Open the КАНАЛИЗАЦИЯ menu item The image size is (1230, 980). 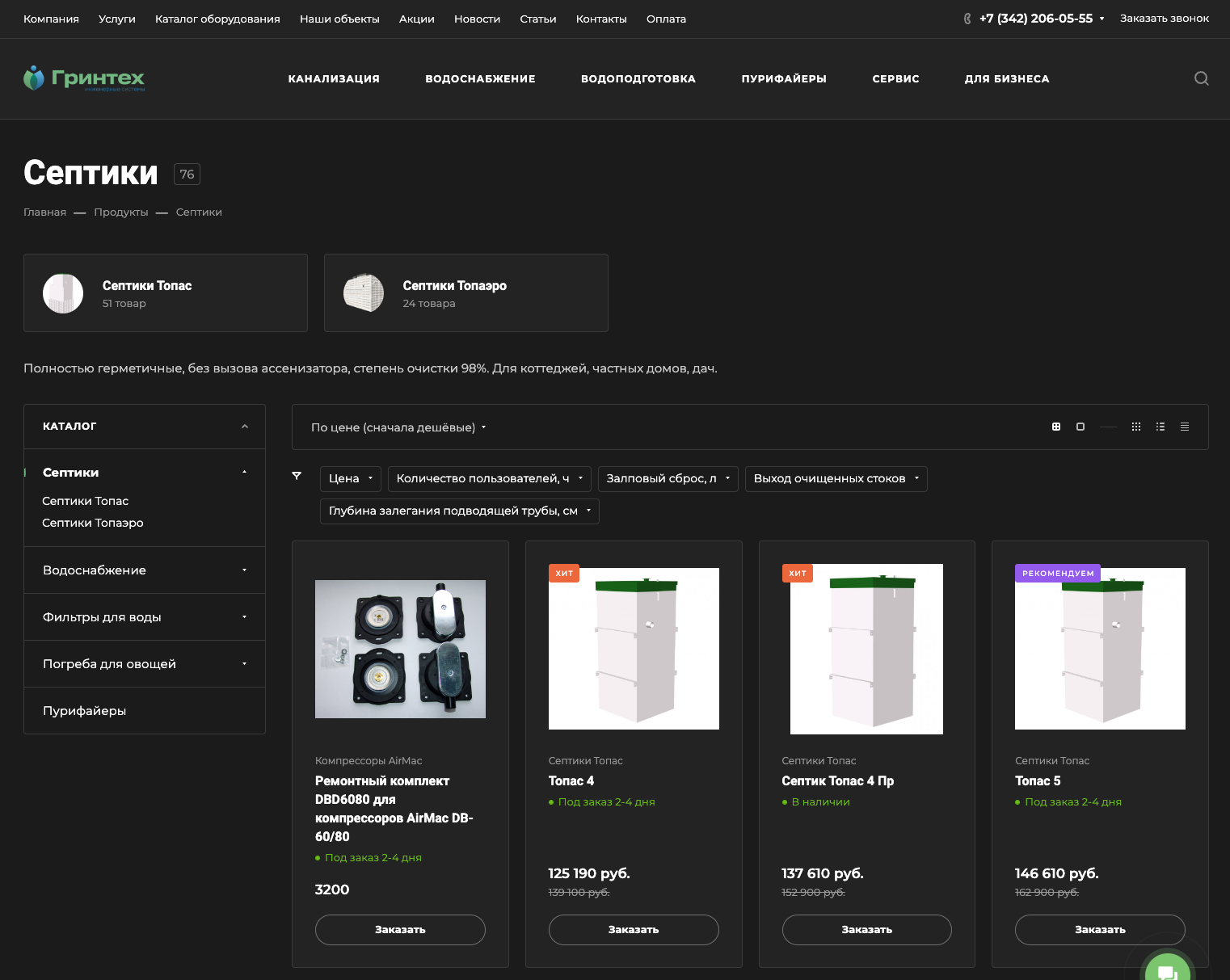click(x=334, y=78)
